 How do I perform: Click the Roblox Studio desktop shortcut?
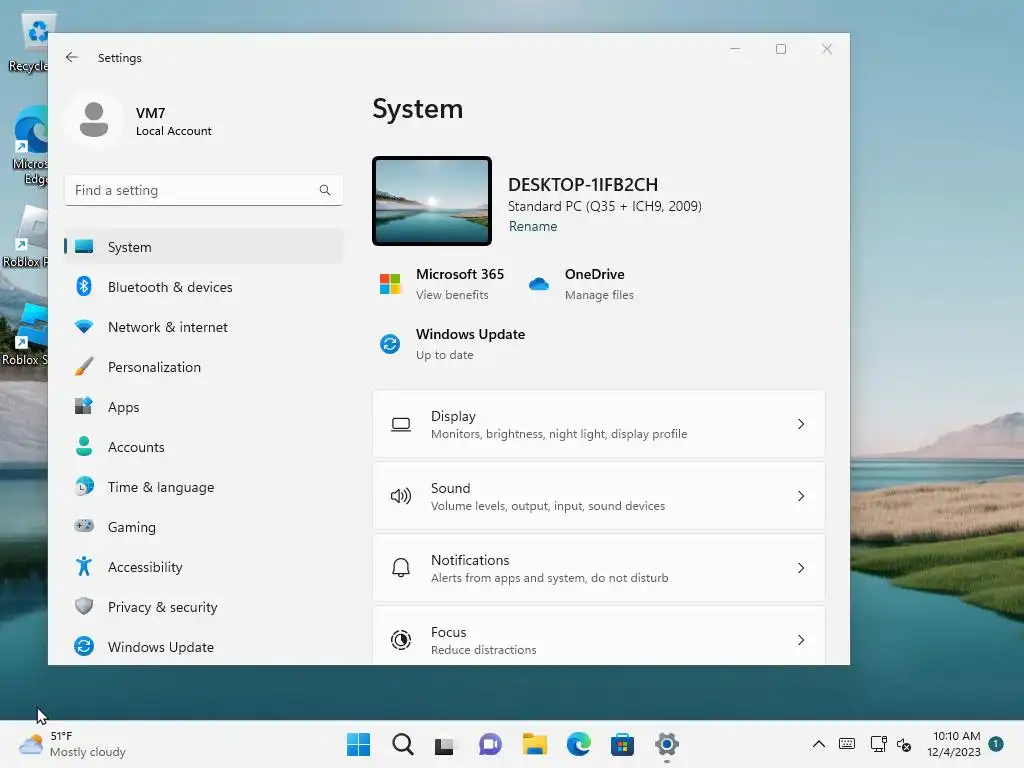coord(27,334)
